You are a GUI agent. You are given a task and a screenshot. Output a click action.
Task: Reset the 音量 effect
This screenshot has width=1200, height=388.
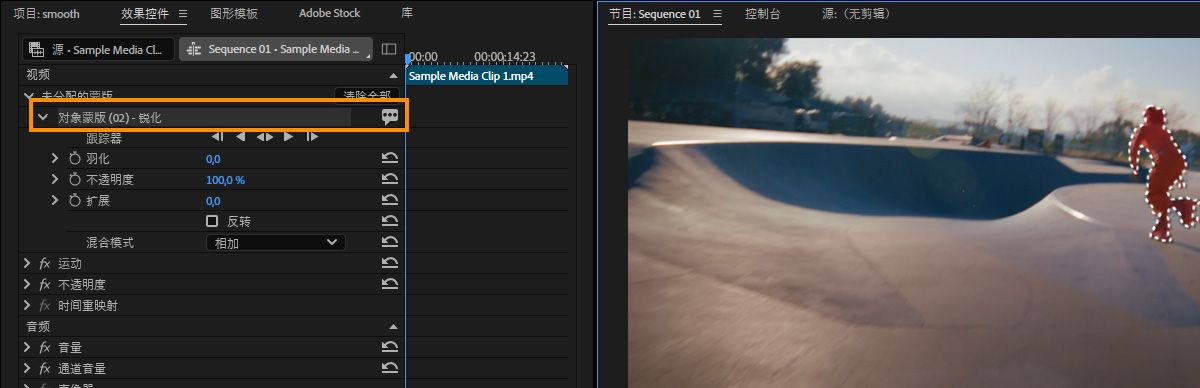390,347
